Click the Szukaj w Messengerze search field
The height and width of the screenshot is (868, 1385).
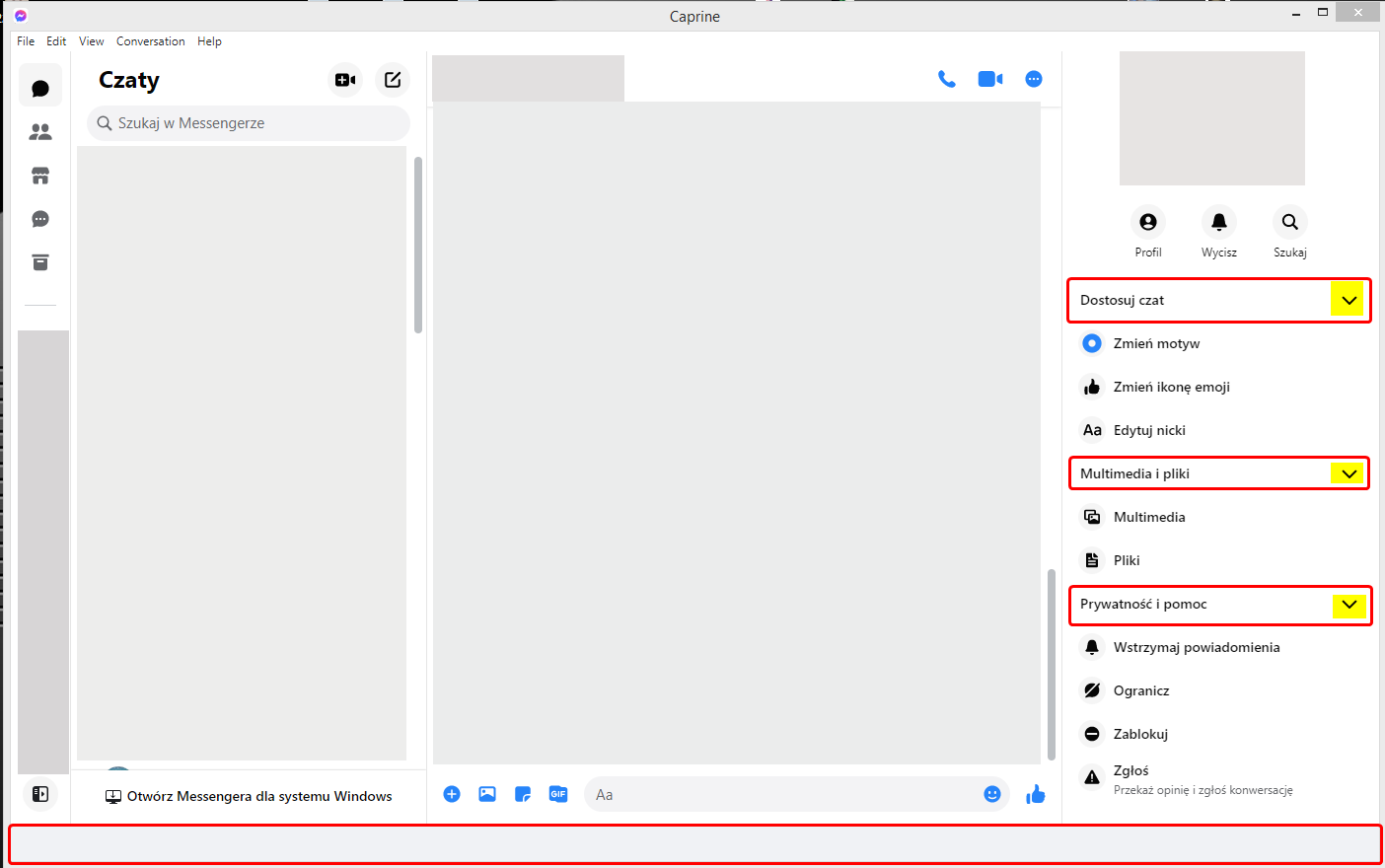point(247,122)
